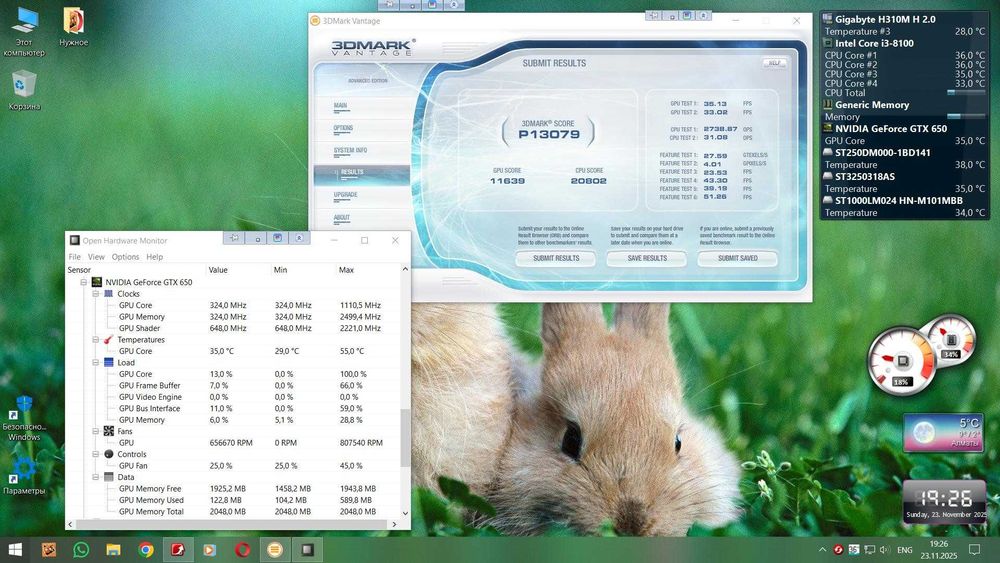Screen dimensions: 1000x563
Task: Click the volume speaker icon in system tray
Action: point(885,550)
